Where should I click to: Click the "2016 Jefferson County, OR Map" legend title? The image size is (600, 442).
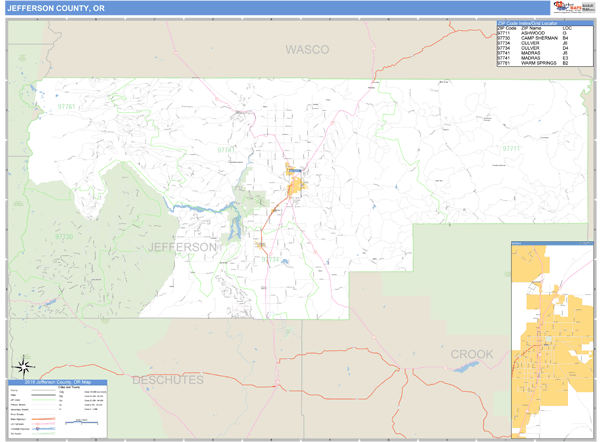[58, 382]
